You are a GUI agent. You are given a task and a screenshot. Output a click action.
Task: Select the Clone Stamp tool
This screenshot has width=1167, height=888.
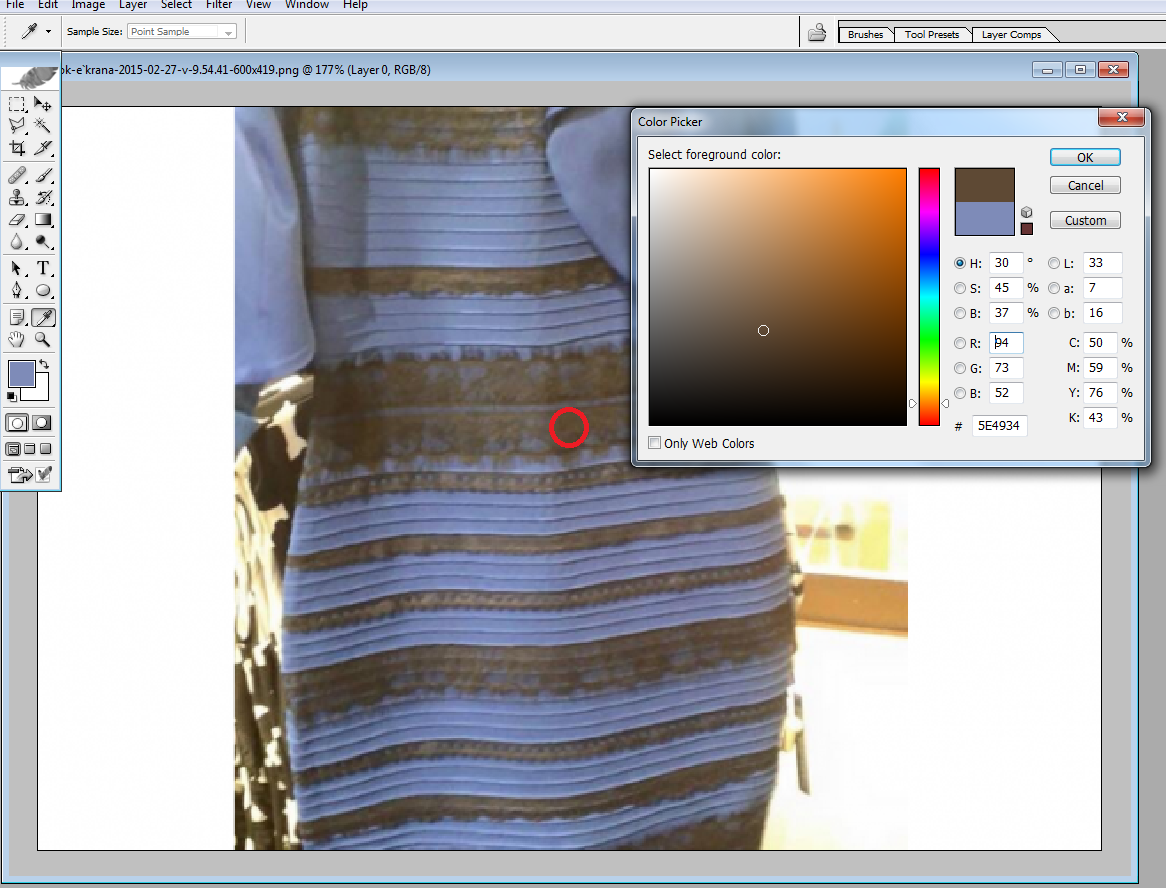coord(17,198)
